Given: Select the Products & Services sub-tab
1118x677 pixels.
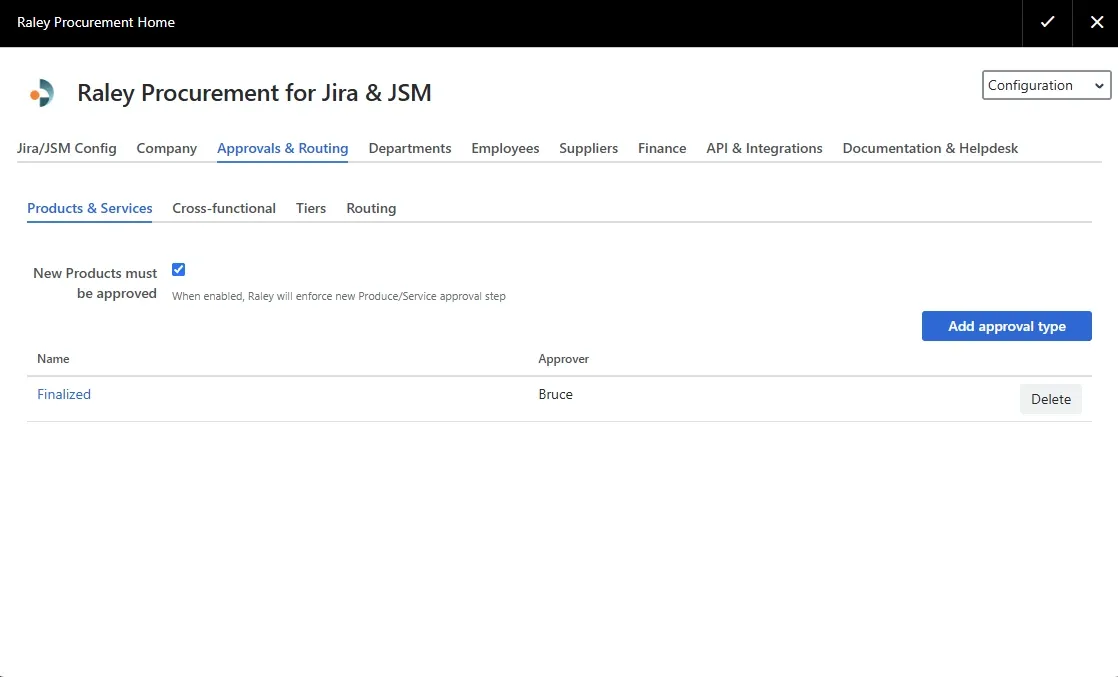Looking at the screenshot, I should 90,208.
